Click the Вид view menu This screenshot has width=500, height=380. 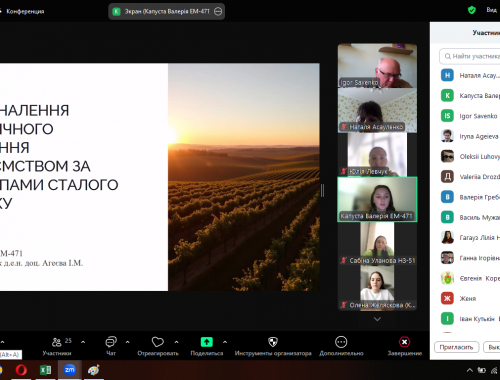click(492, 10)
